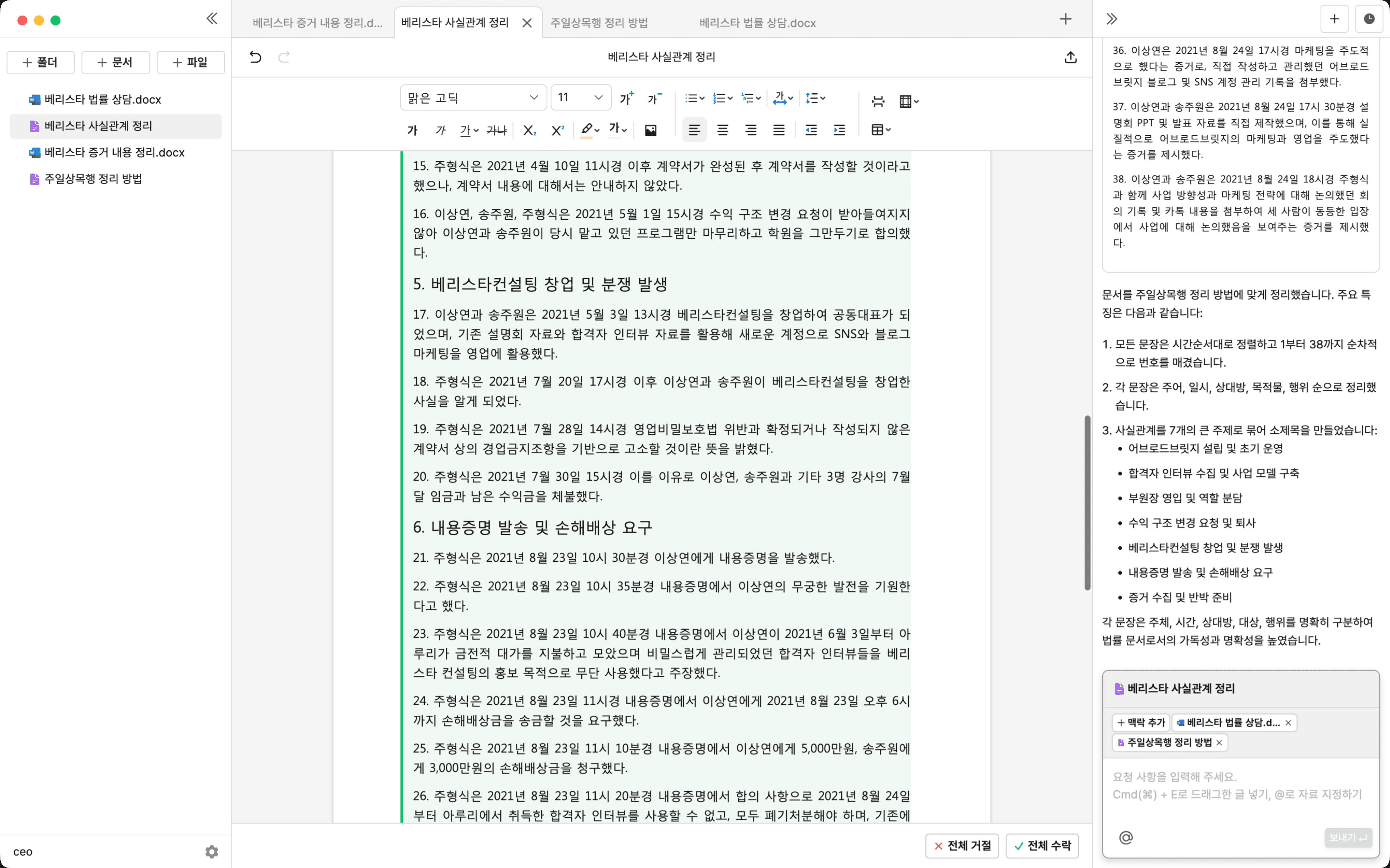Undo the last edit
The width and height of the screenshot is (1390, 868).
[256, 57]
